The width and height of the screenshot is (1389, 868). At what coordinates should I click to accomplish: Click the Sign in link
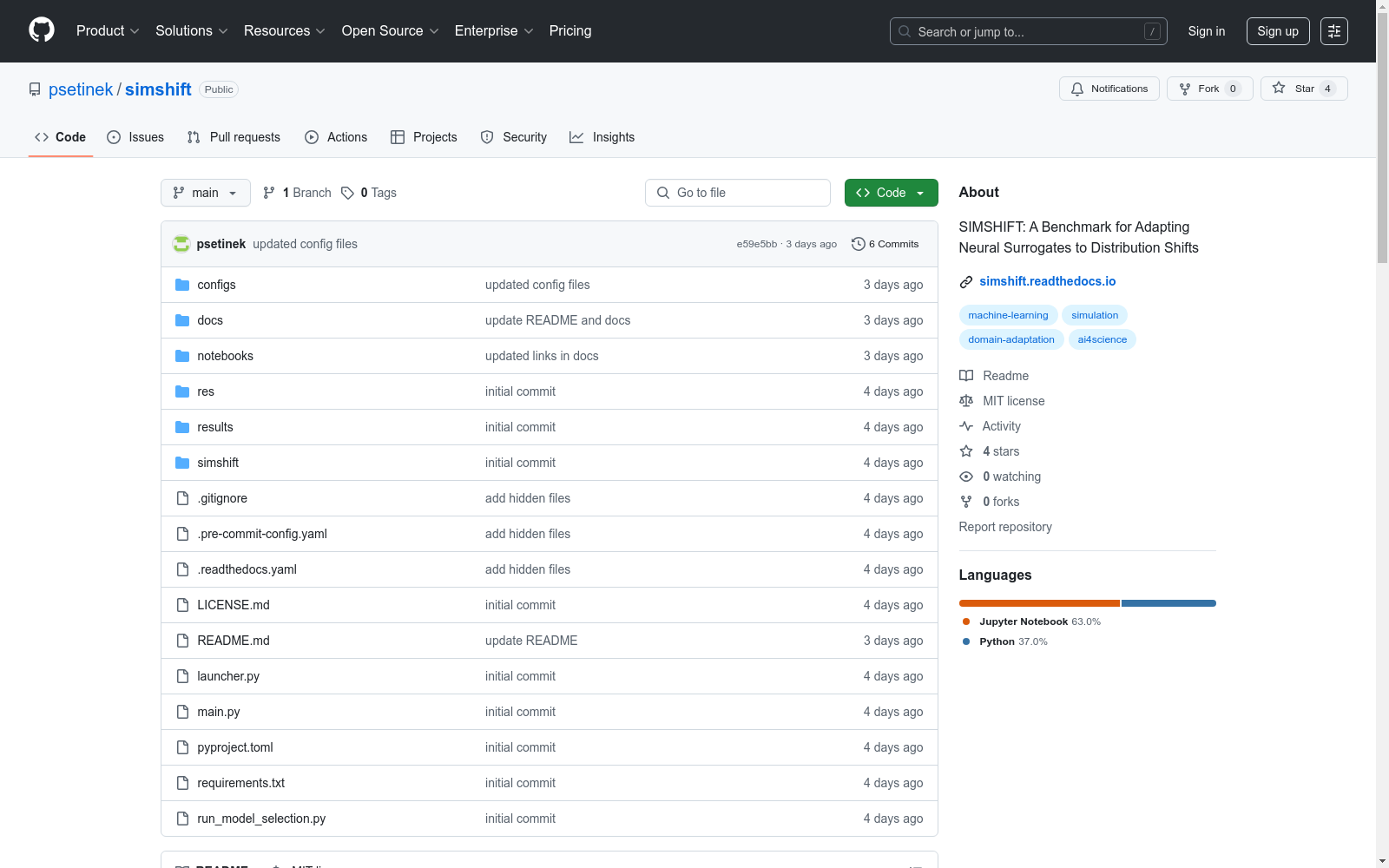[x=1207, y=31]
